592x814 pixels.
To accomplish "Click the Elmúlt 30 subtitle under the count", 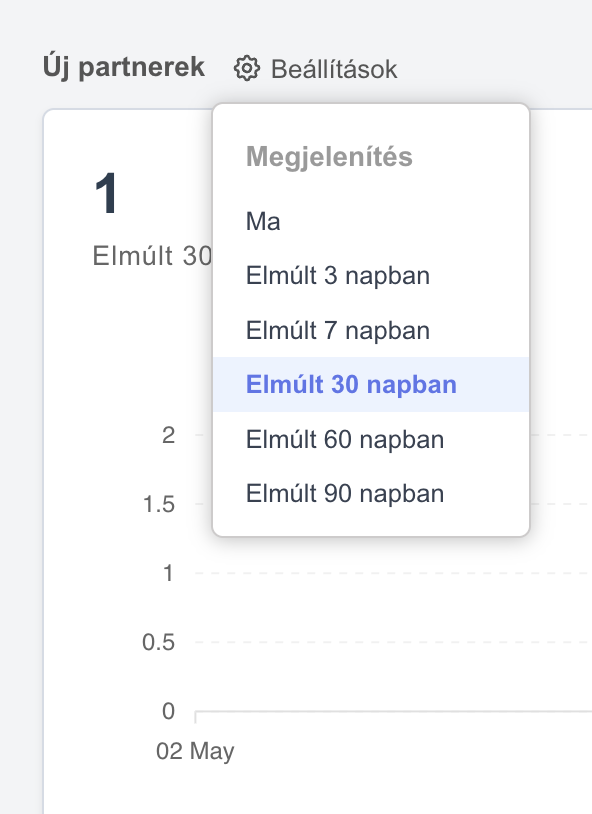I will [x=152, y=255].
